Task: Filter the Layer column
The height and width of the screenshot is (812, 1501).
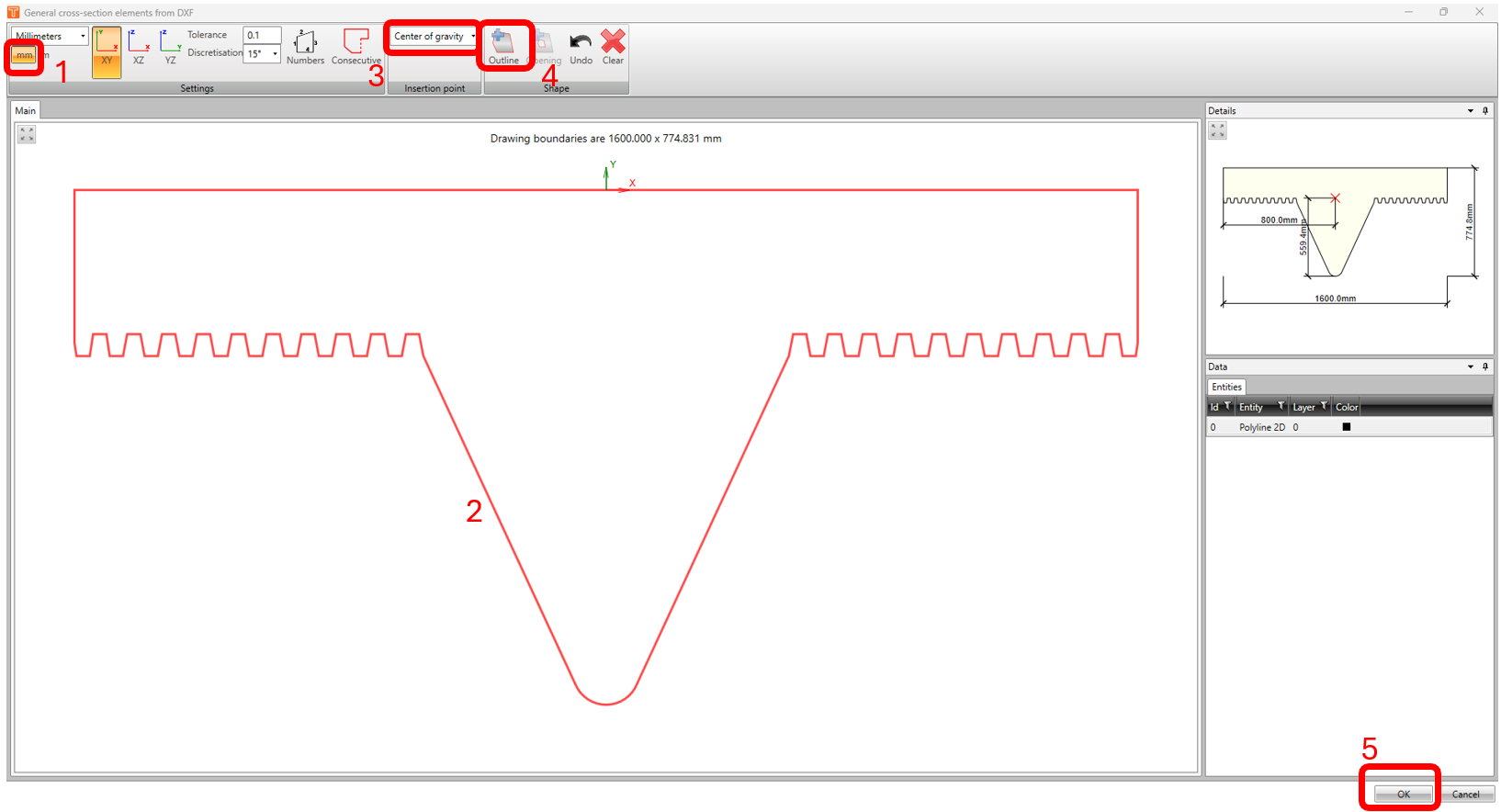Action: pos(1324,406)
